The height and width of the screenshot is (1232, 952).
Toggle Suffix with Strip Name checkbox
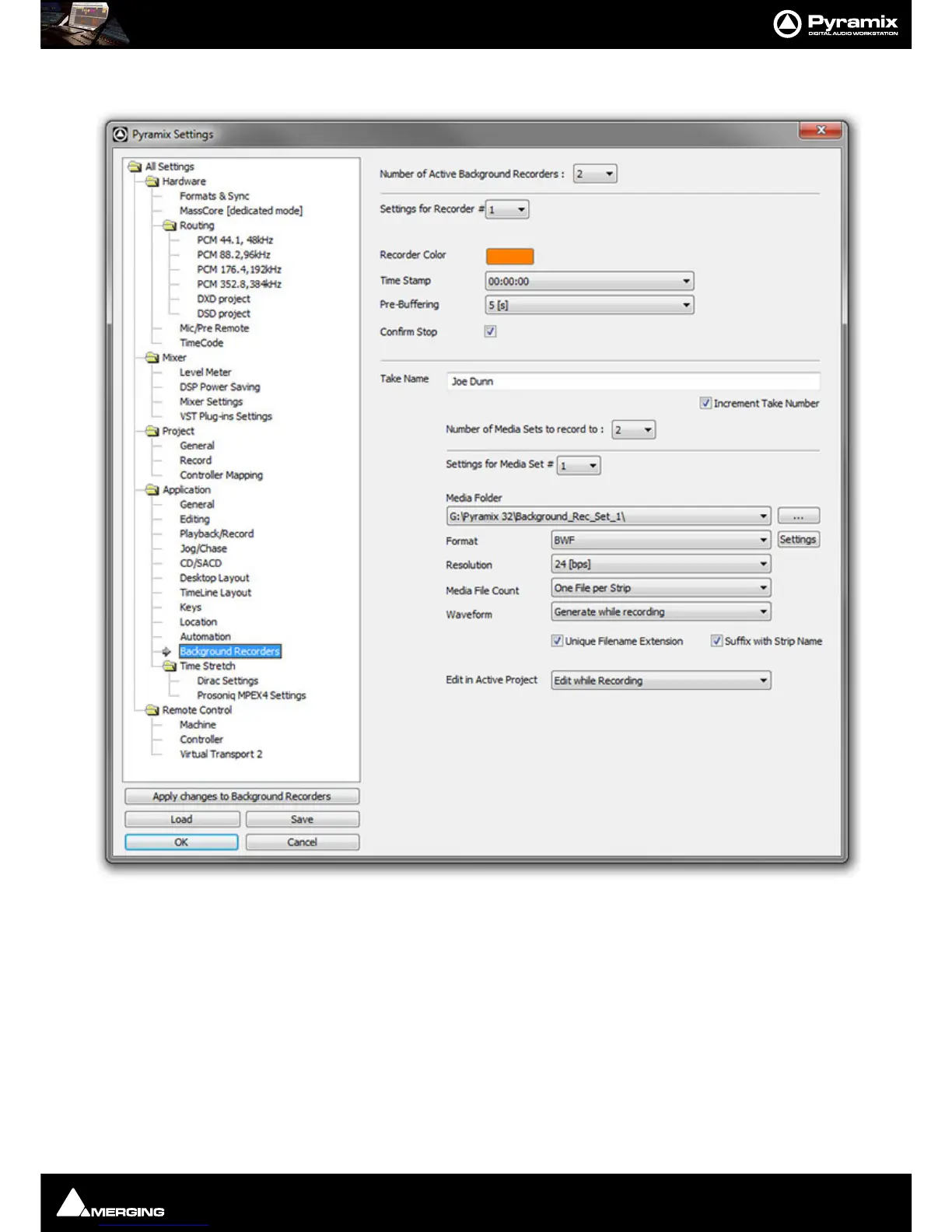tap(716, 641)
